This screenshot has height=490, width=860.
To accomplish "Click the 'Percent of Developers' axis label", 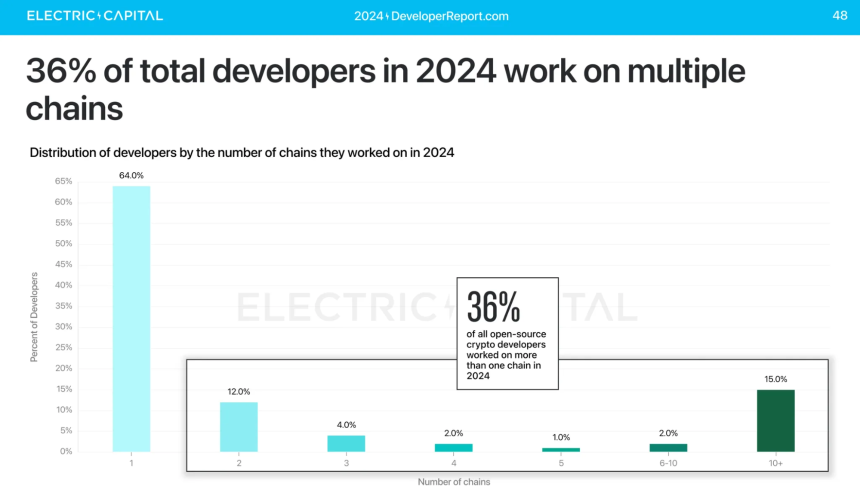I will point(34,317).
